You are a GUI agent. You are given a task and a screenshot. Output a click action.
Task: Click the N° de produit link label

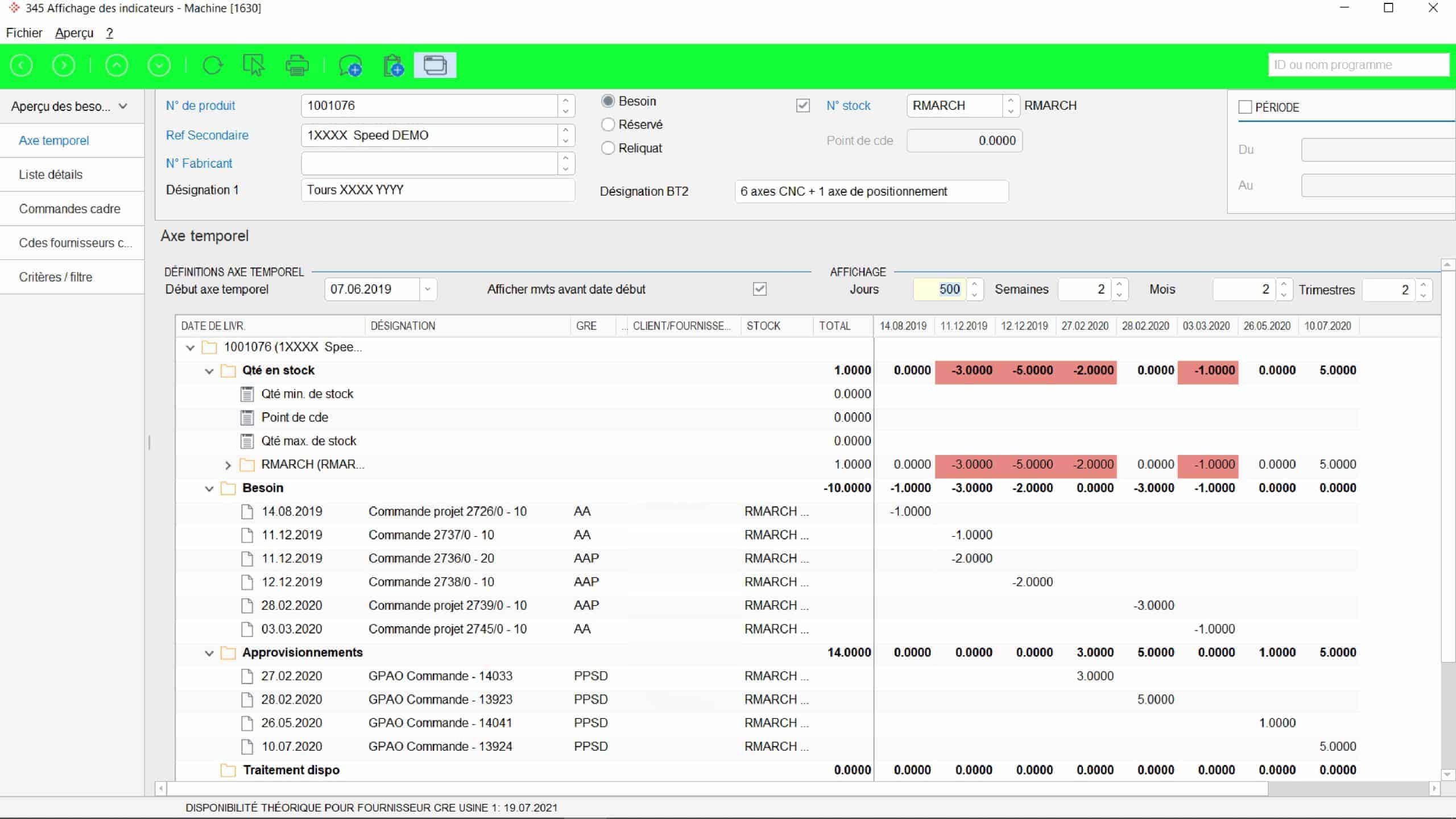(200, 106)
